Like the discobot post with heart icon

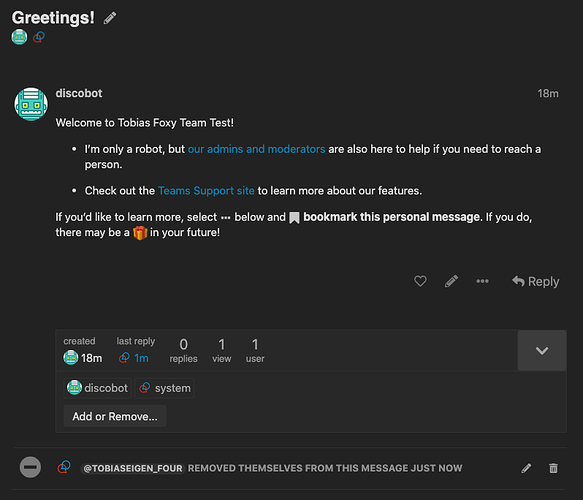click(x=420, y=281)
